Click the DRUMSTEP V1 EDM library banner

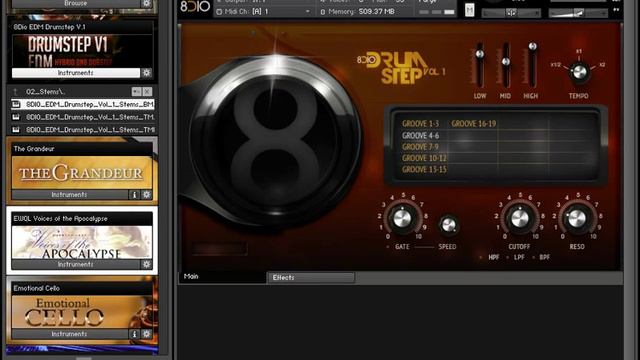tap(82, 51)
